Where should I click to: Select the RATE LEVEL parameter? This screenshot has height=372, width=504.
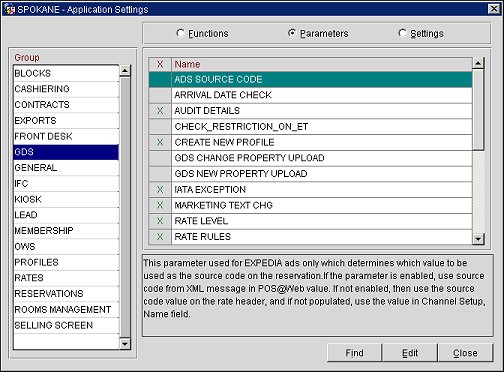click(322, 221)
